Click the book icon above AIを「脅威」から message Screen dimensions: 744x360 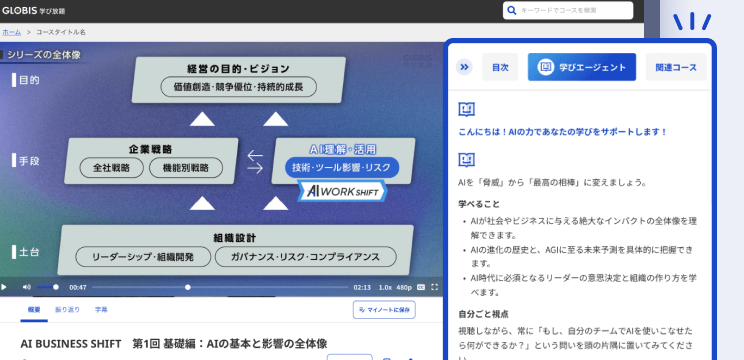coord(466,160)
